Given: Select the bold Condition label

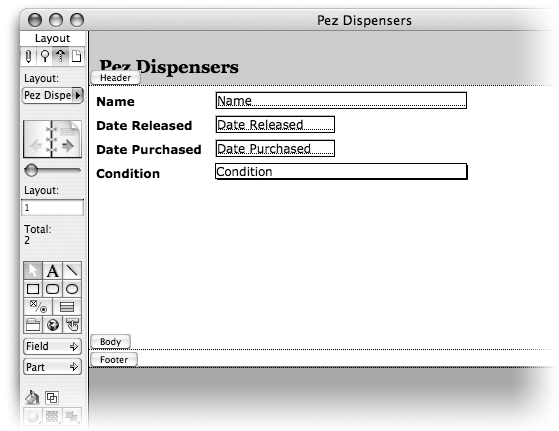Looking at the screenshot, I should pyautogui.click(x=128, y=174).
